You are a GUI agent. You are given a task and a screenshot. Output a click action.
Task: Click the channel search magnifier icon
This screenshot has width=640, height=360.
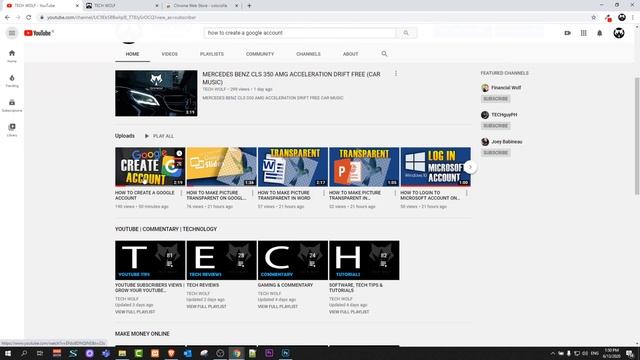[384, 54]
